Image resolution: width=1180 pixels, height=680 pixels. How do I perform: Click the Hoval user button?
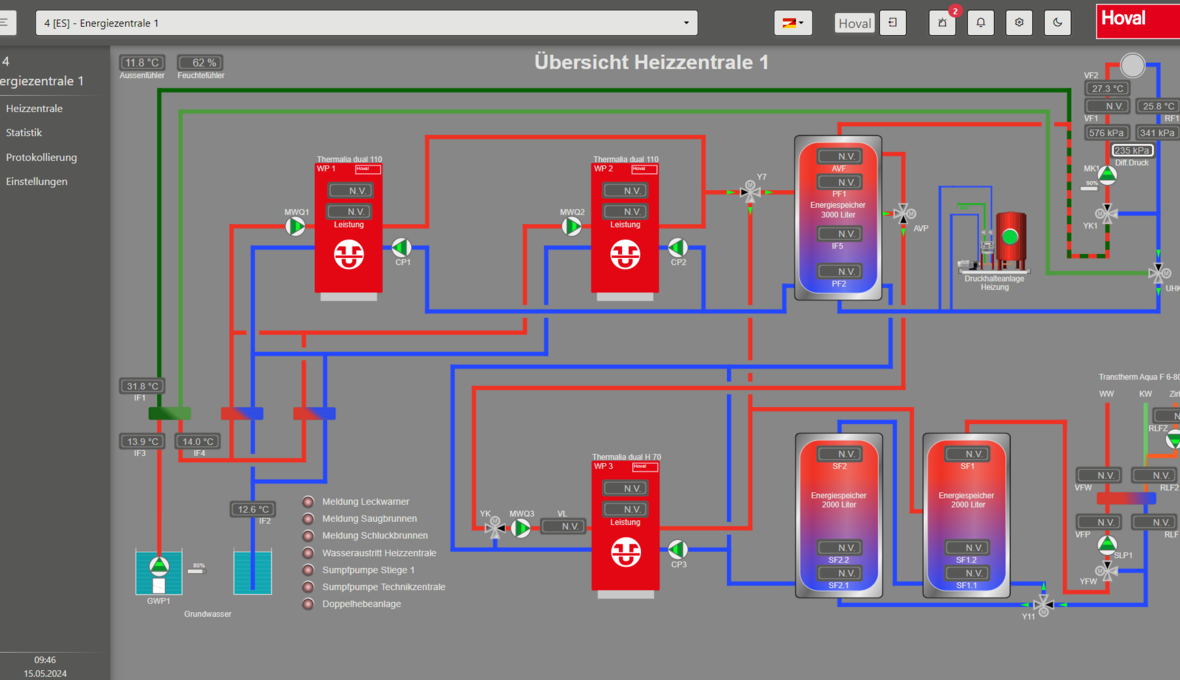pyautogui.click(x=854, y=23)
